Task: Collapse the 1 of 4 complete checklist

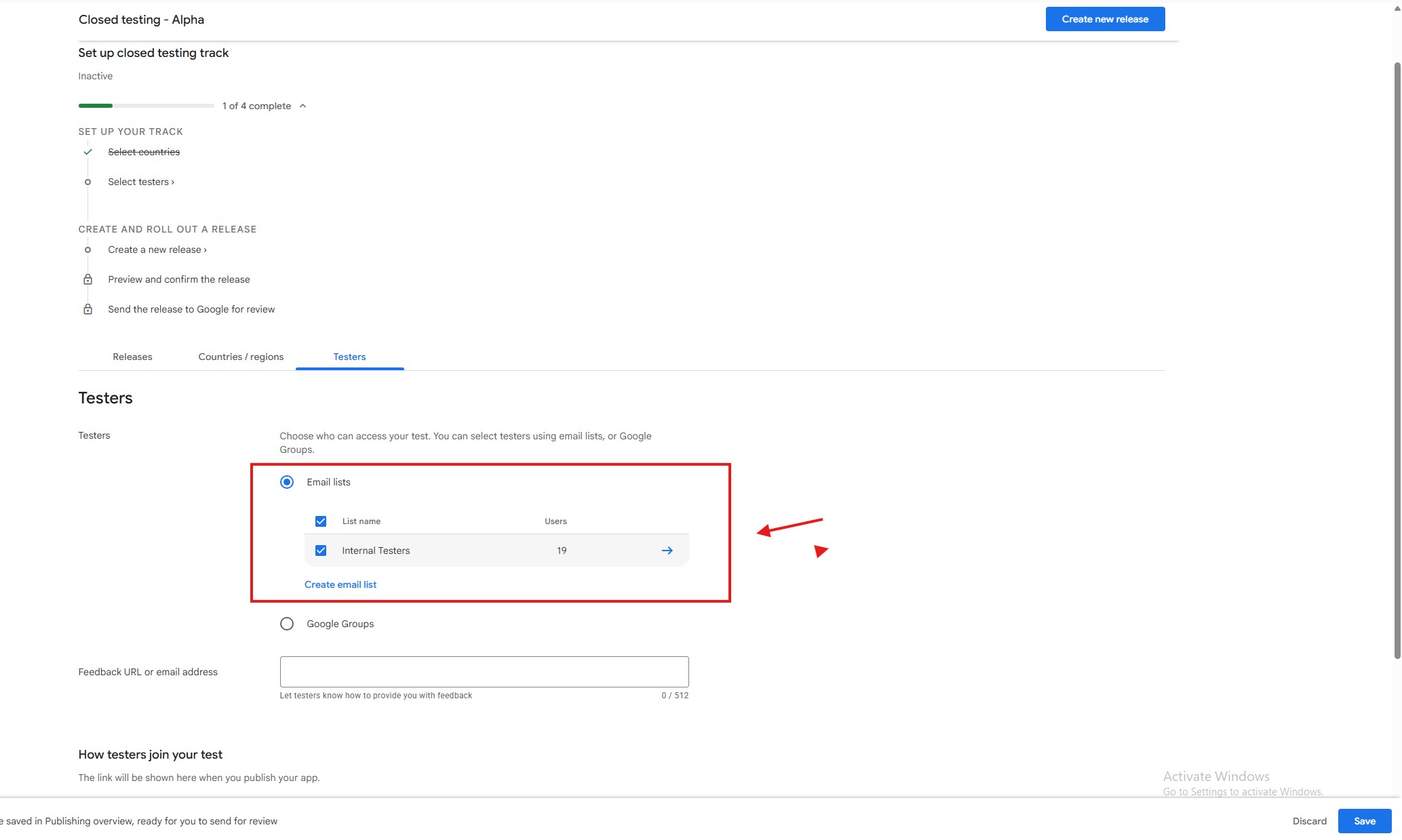Action: (x=303, y=106)
